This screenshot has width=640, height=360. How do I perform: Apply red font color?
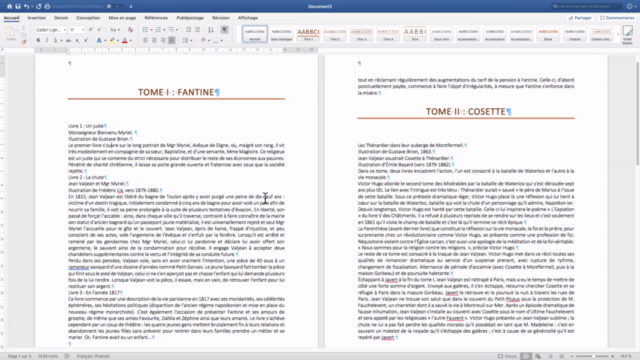tap(124, 40)
